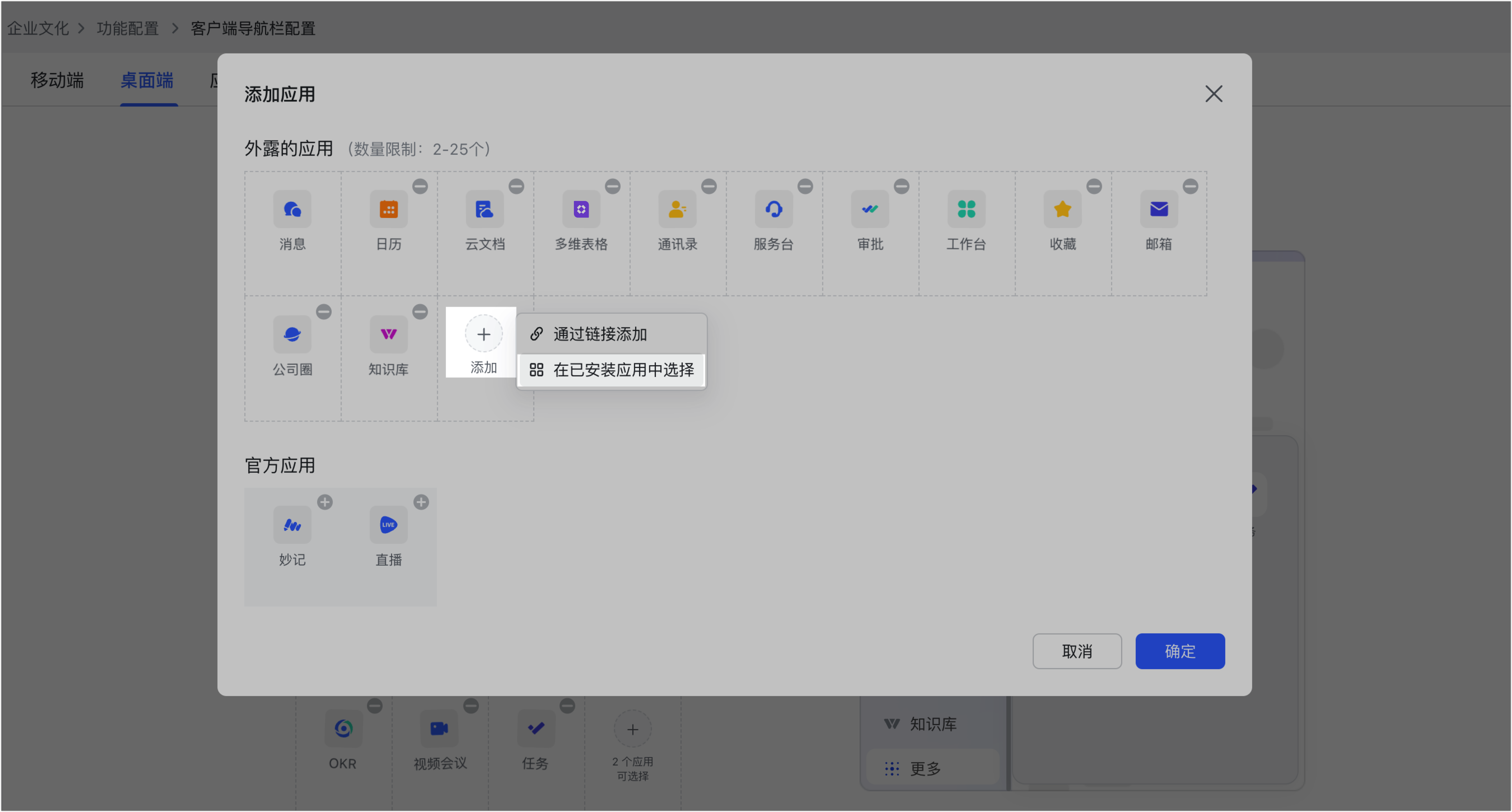Screen dimensions: 1512x812
Task: Add 直播 using its plus badge
Action: click(421, 502)
